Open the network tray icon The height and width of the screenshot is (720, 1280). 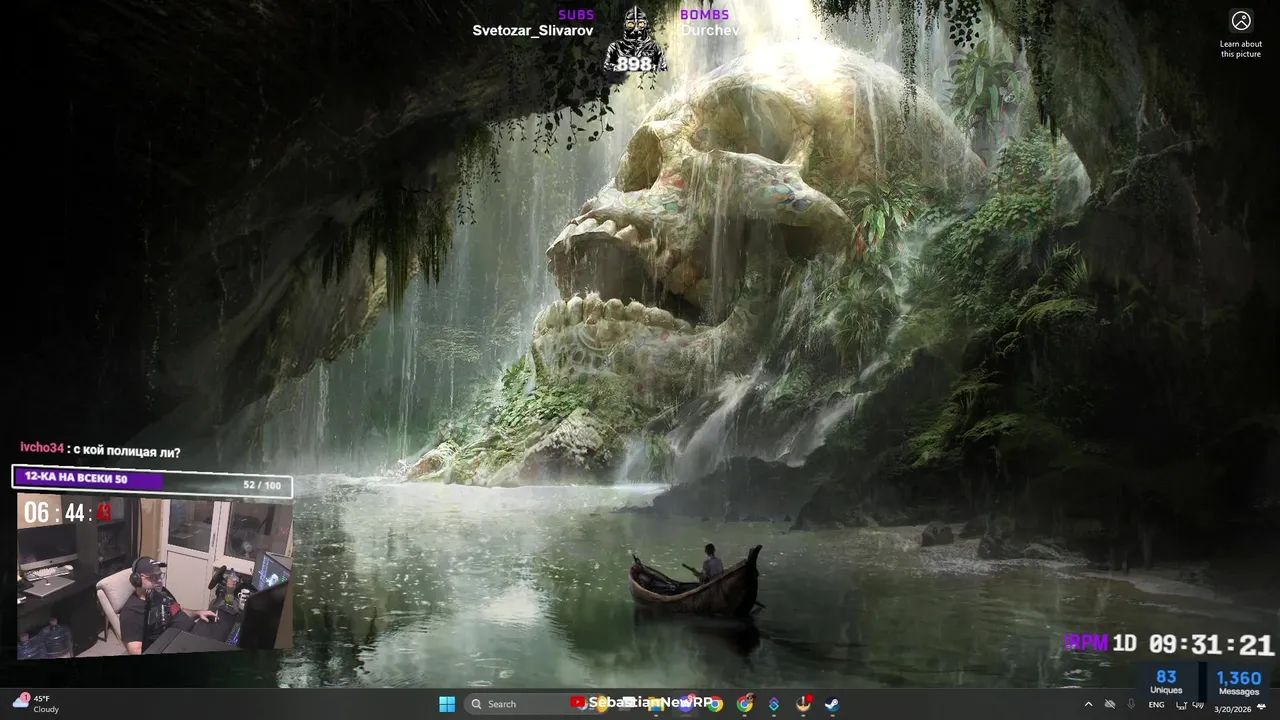[1181, 705]
